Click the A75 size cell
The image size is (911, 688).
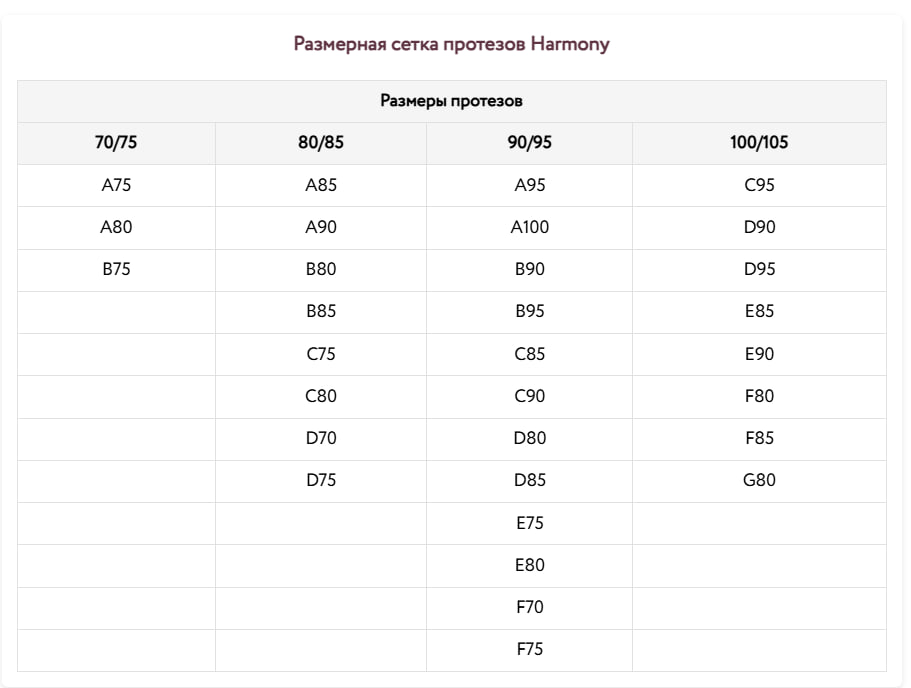[116, 185]
